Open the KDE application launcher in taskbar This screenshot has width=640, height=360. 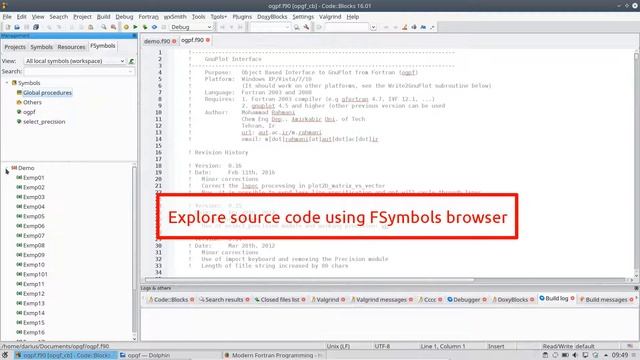pos(5,356)
